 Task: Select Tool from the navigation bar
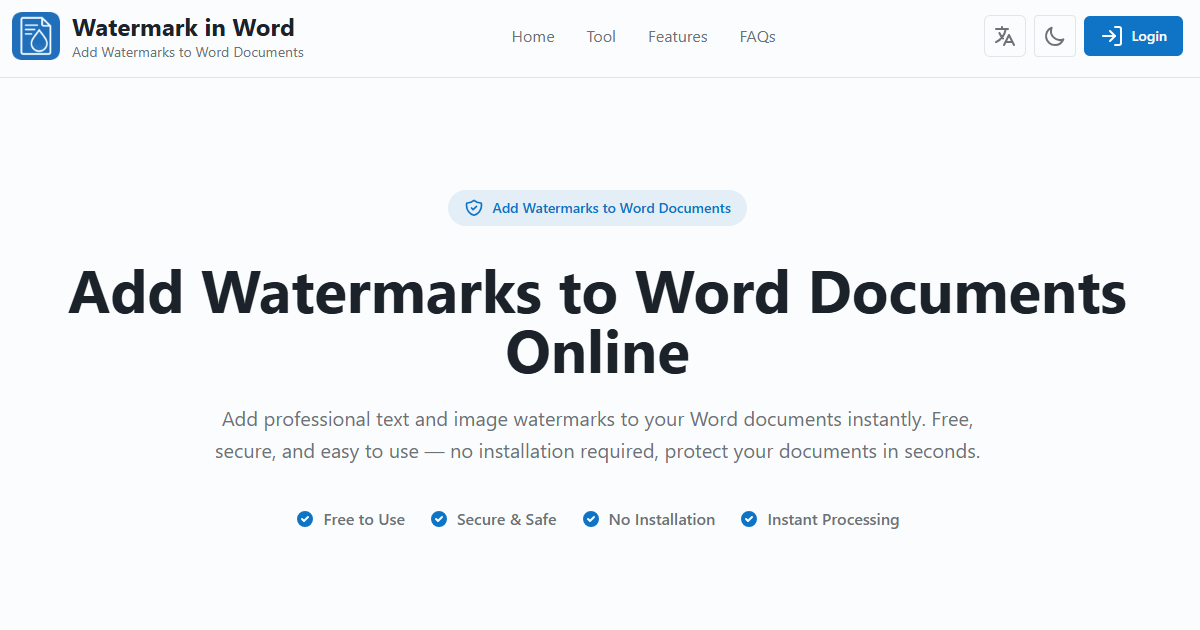pyautogui.click(x=601, y=36)
